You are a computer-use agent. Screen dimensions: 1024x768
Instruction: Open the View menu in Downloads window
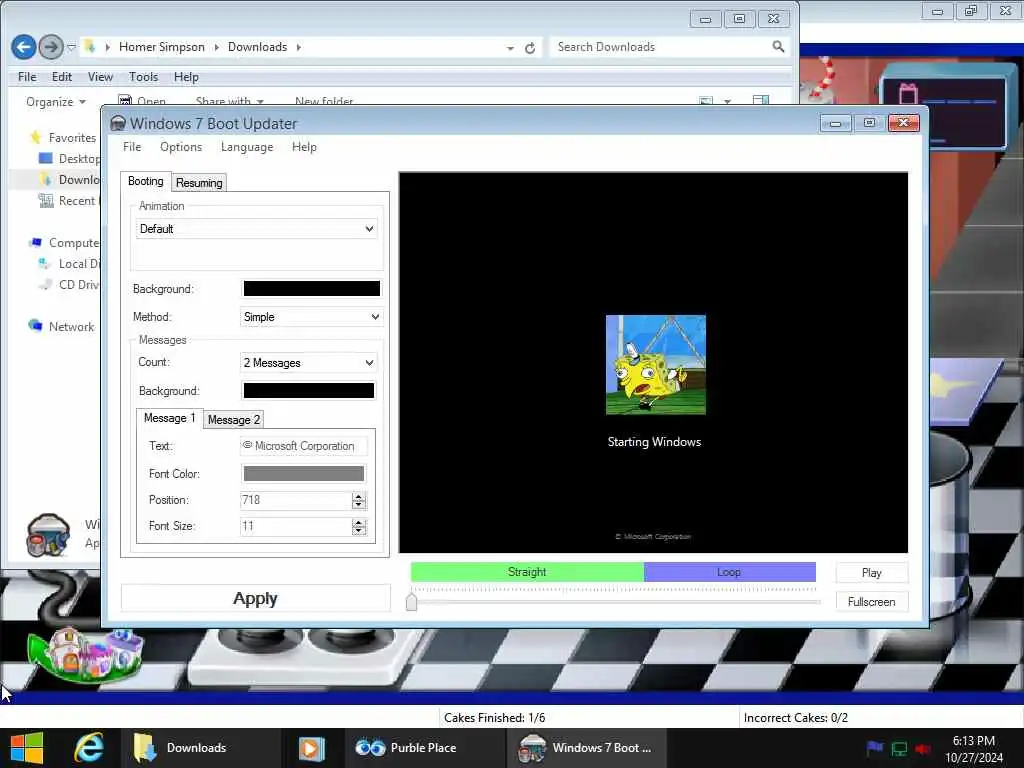pos(101,77)
